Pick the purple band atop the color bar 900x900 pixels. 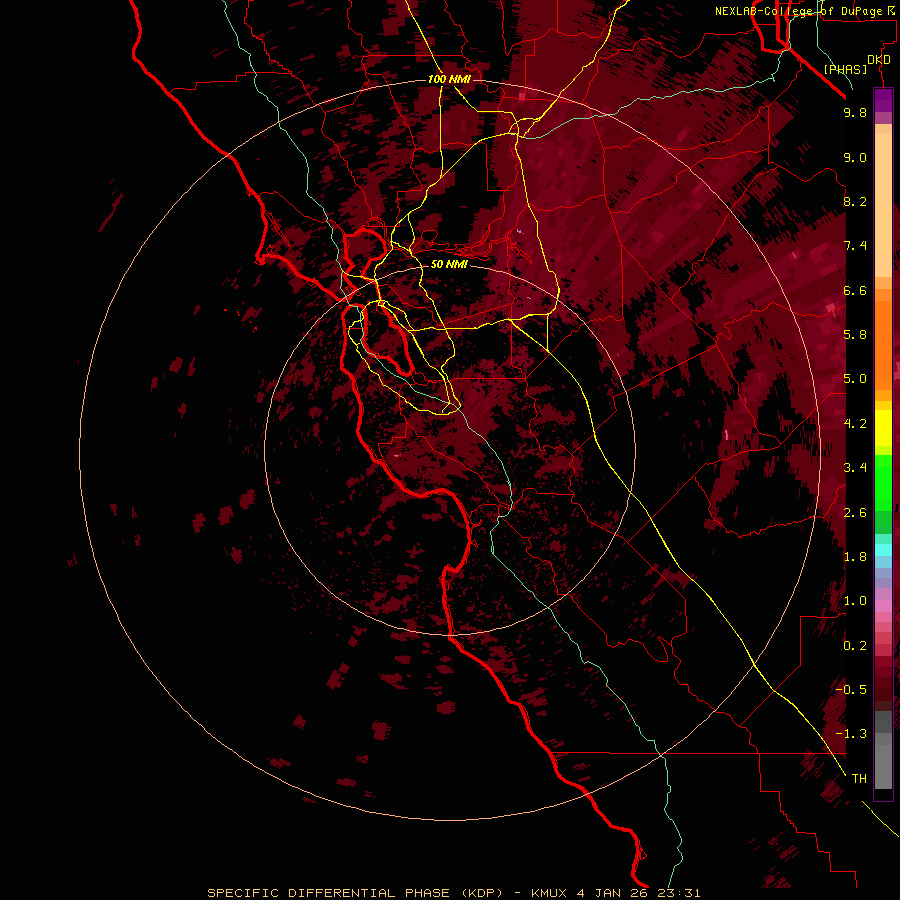pos(883,100)
